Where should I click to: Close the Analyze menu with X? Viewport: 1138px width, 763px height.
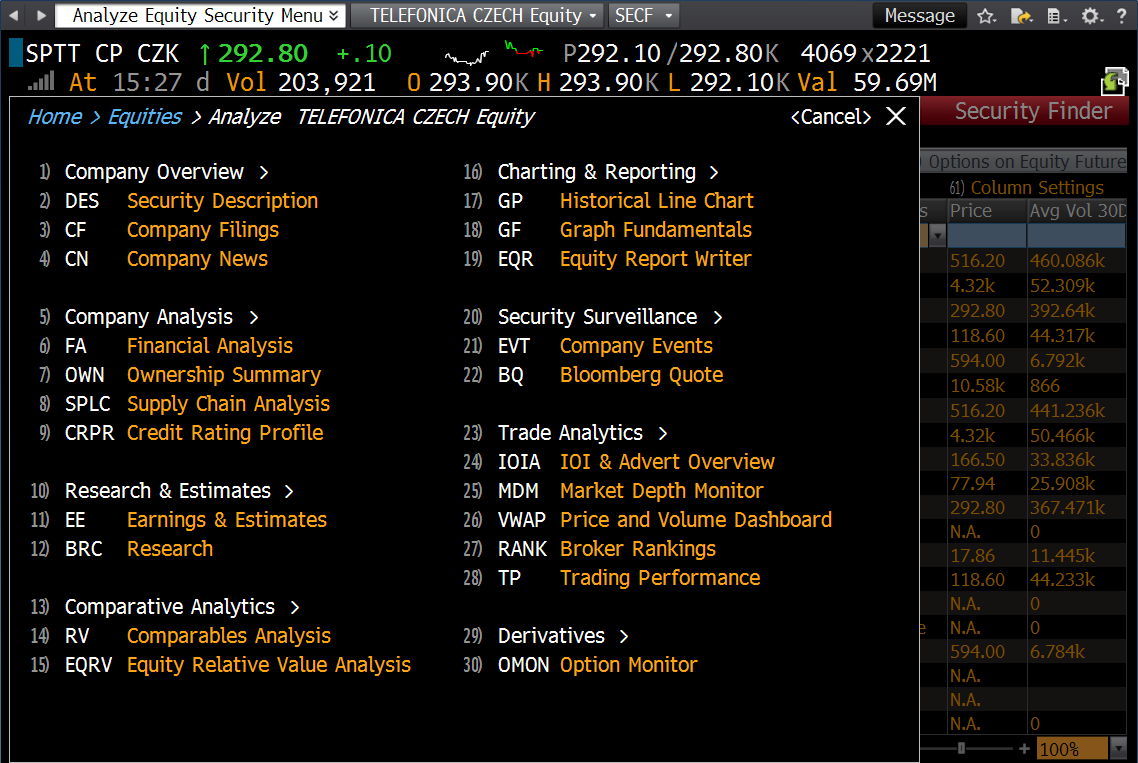click(896, 116)
